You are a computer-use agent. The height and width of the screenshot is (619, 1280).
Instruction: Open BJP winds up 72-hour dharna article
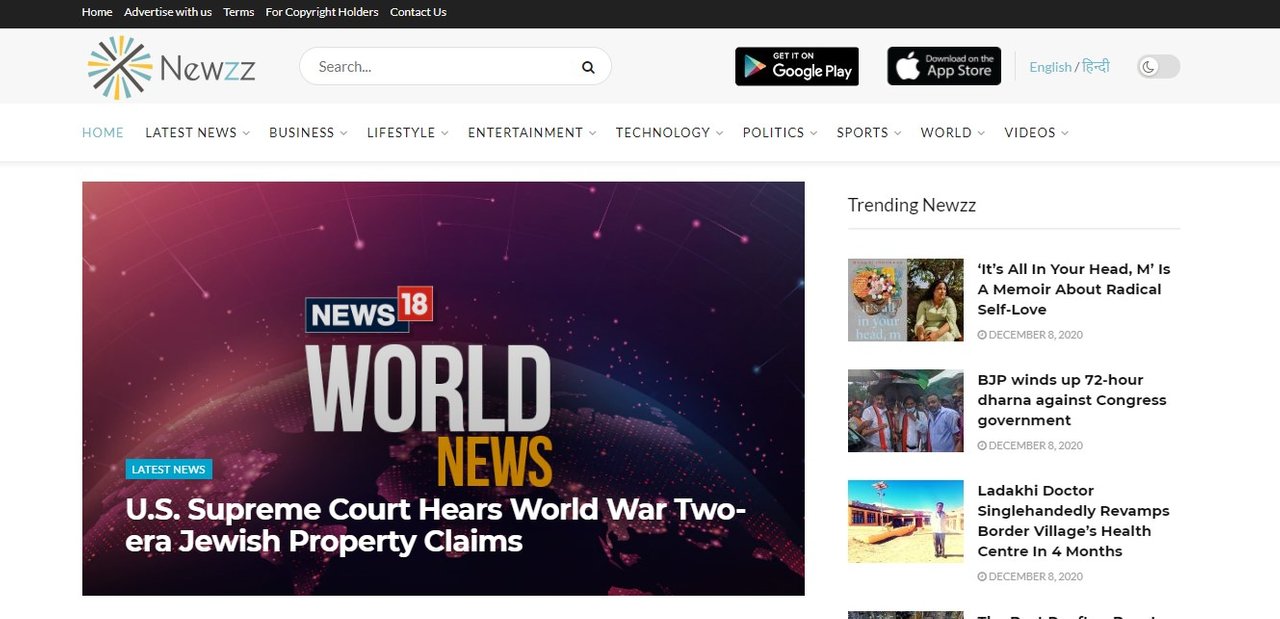(x=1072, y=400)
